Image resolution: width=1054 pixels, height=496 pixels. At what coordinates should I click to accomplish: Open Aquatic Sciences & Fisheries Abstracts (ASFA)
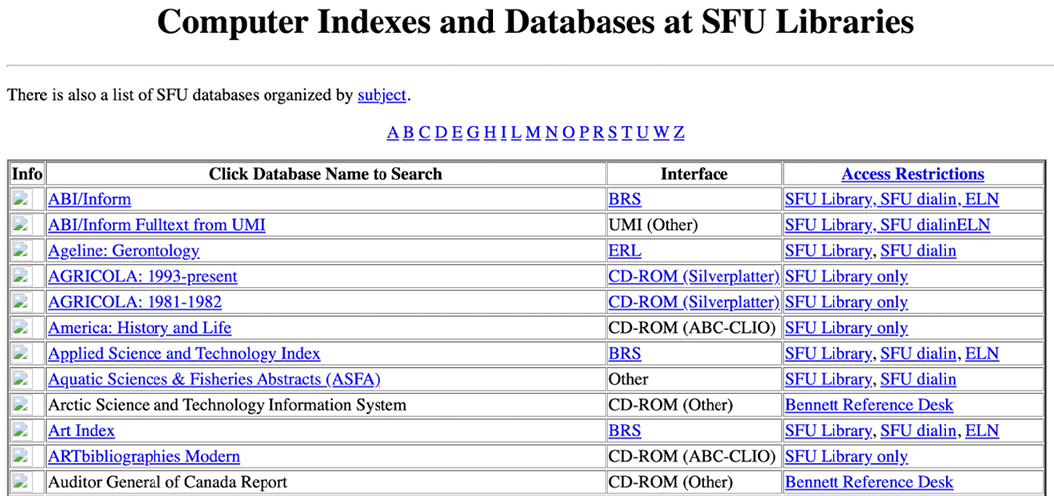click(x=214, y=379)
